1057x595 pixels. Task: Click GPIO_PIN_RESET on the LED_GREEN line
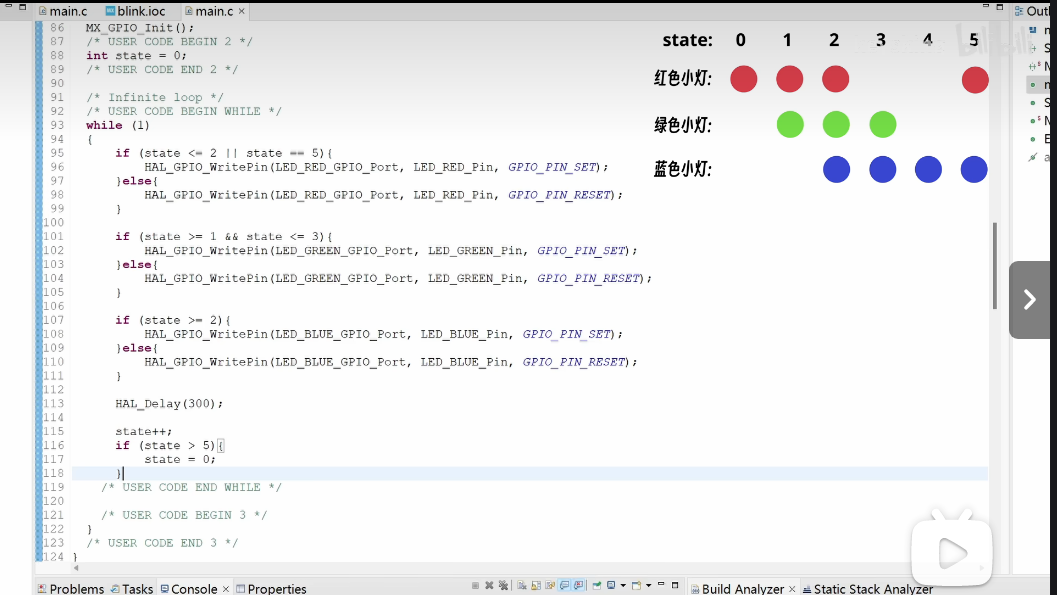point(588,278)
